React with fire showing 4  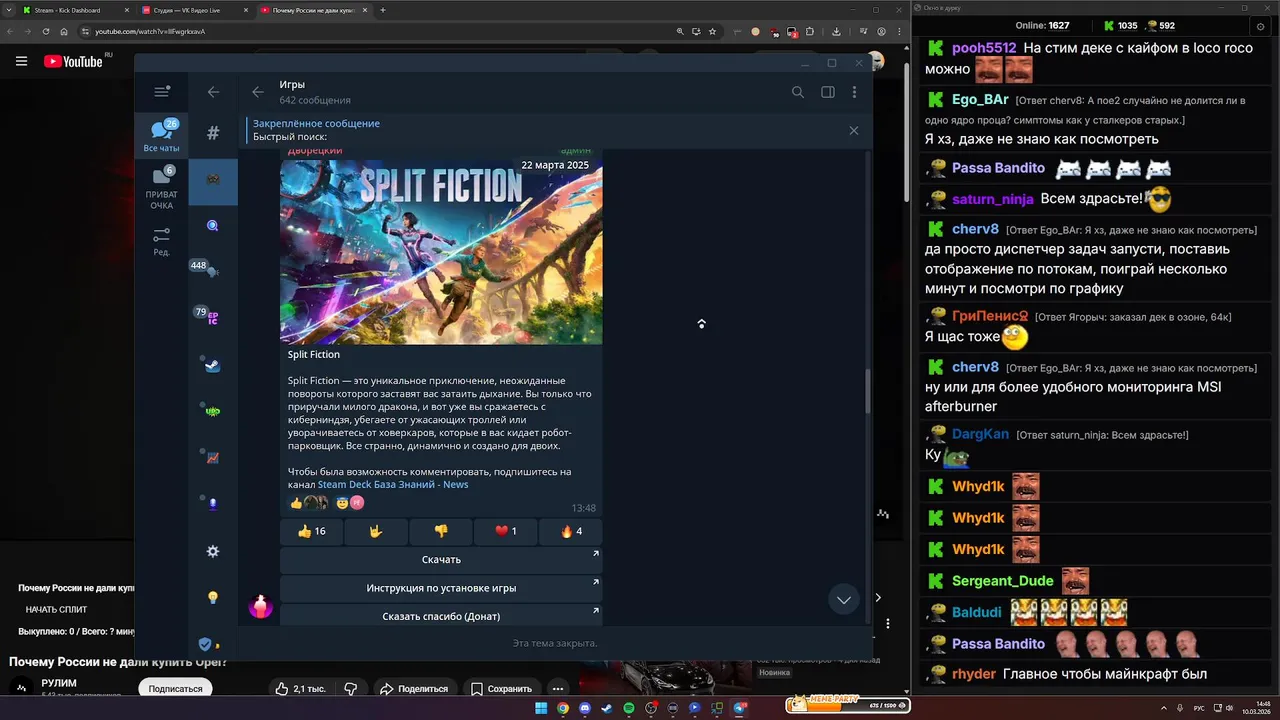pyautogui.click(x=571, y=531)
